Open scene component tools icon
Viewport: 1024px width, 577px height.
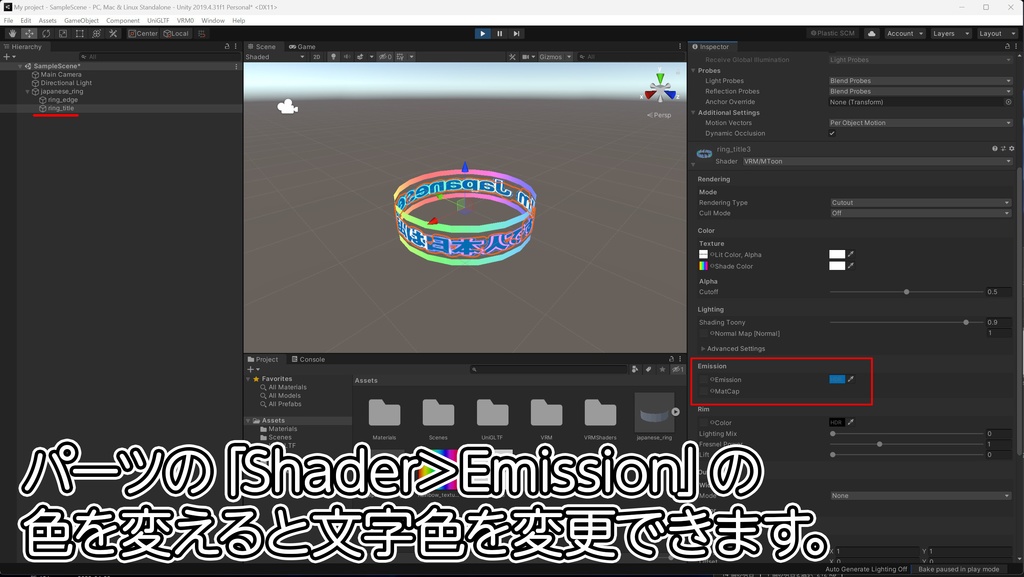coord(512,57)
